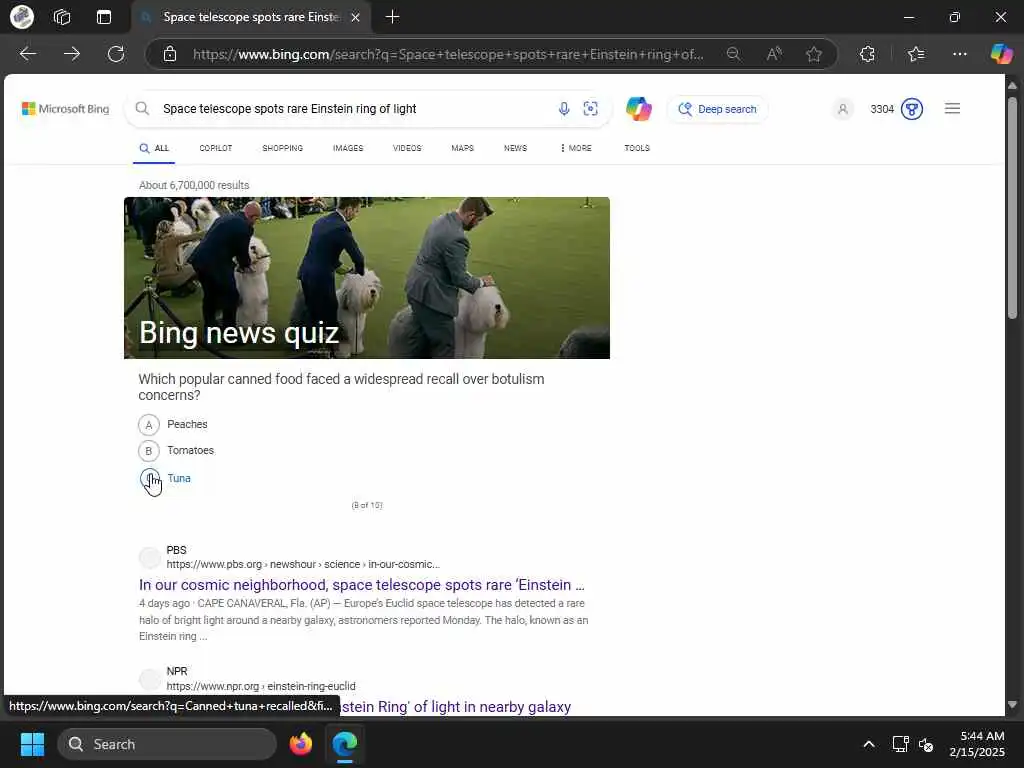Open the PBS cosmic neighborhood article
The image size is (1024, 768).
tap(362, 584)
